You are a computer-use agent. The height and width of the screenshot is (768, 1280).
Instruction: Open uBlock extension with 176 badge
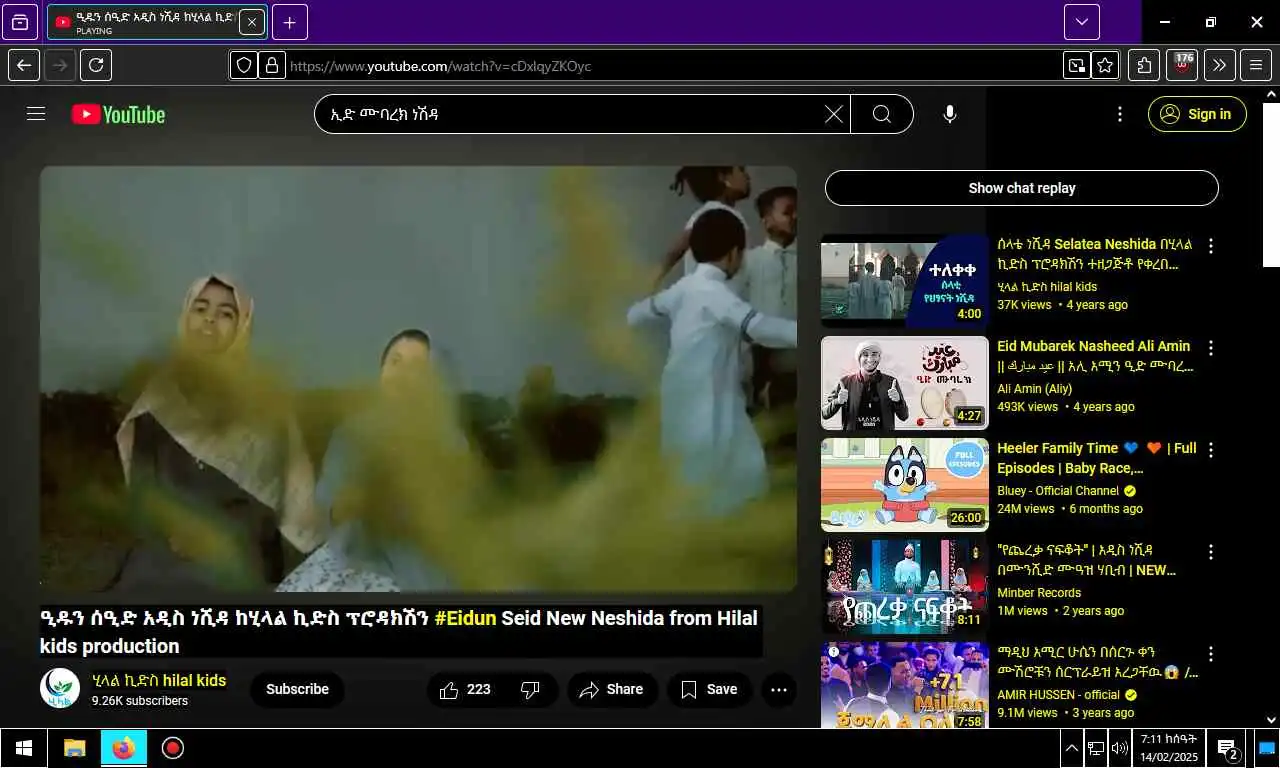click(1182, 66)
